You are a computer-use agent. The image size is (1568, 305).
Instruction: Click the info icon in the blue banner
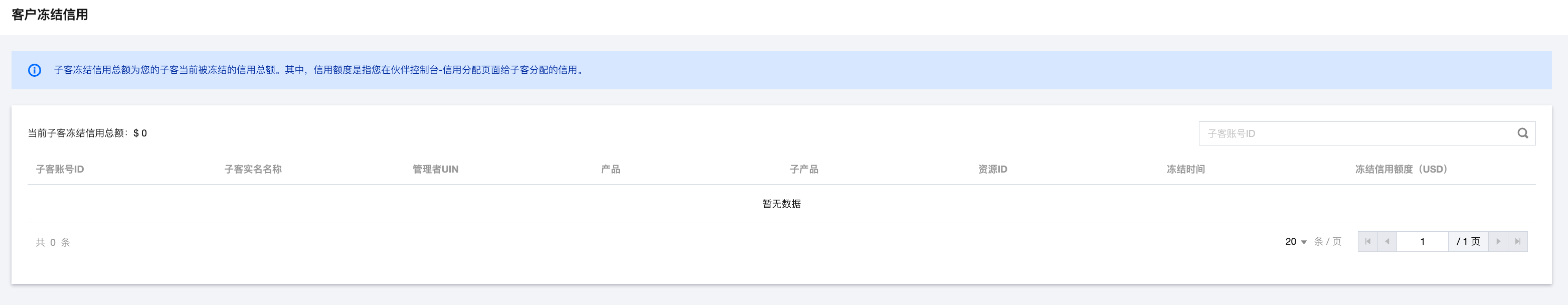click(35, 70)
